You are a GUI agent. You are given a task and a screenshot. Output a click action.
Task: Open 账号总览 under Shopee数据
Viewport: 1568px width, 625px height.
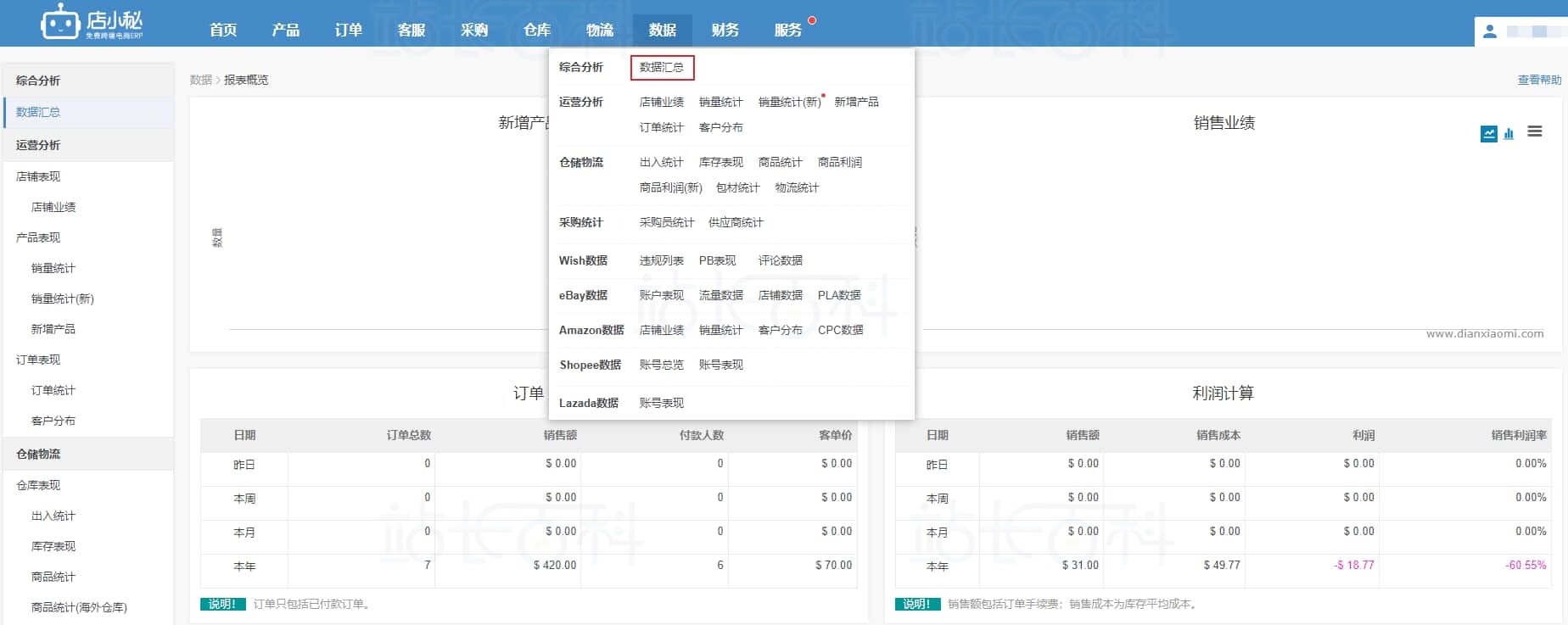pyautogui.click(x=661, y=365)
